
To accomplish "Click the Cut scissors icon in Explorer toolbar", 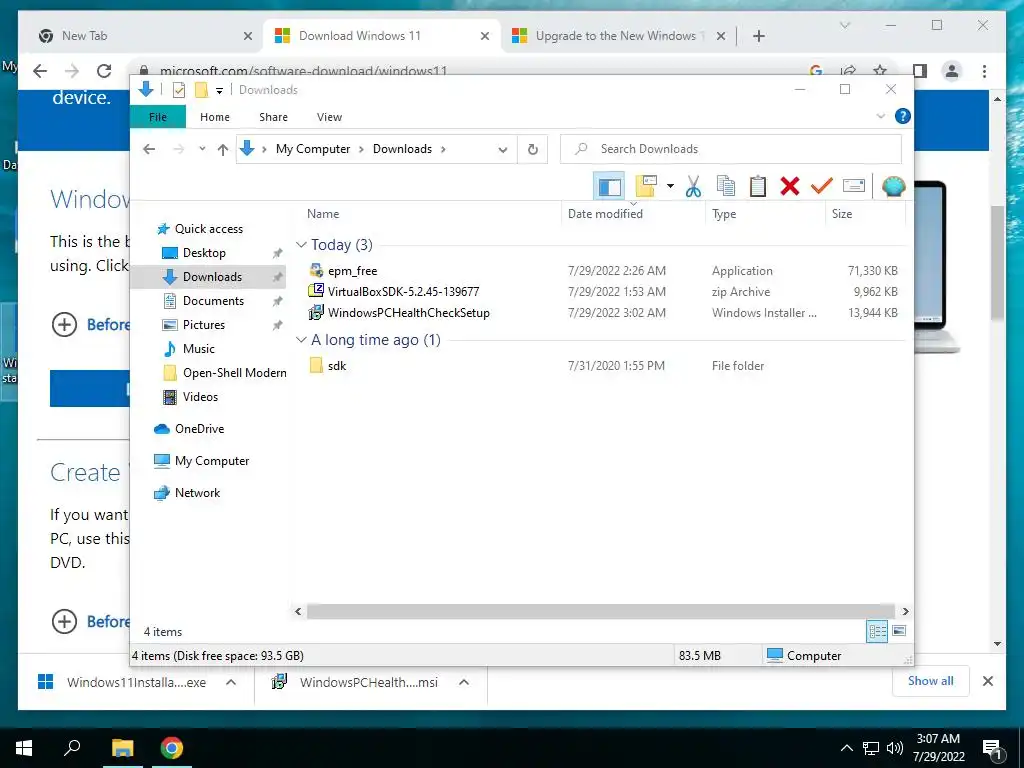I will click(x=693, y=187).
